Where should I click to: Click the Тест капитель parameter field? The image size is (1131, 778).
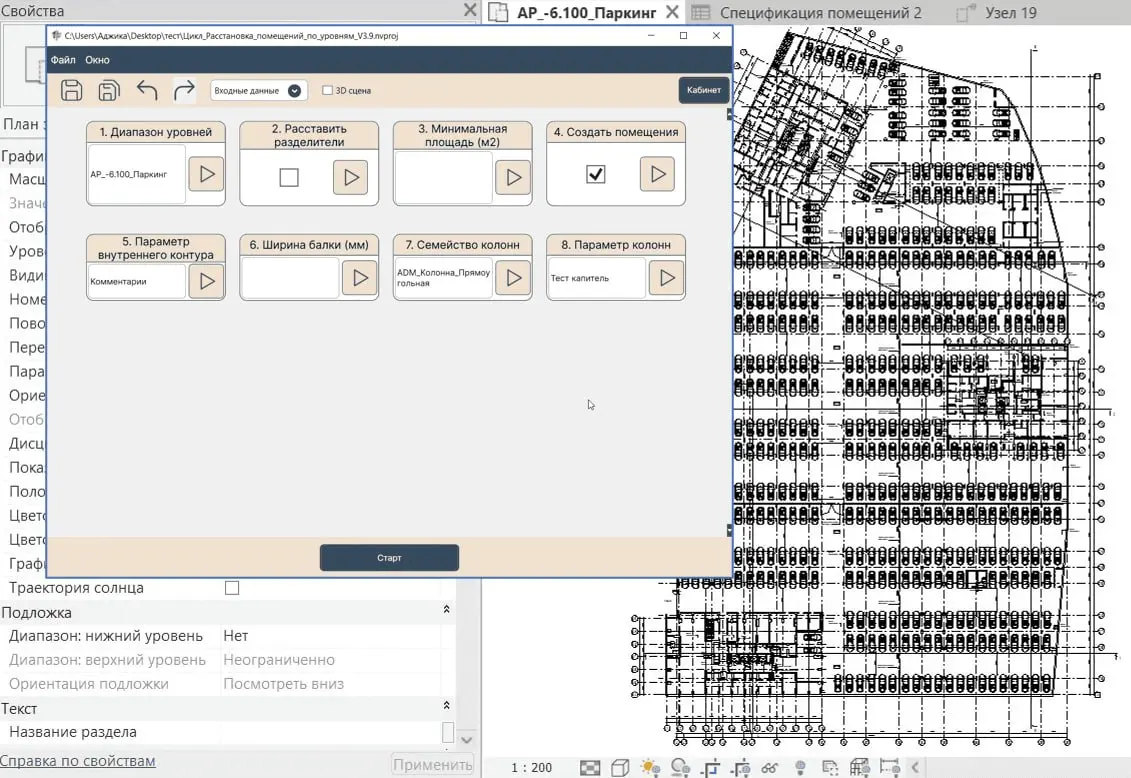pyautogui.click(x=596, y=278)
